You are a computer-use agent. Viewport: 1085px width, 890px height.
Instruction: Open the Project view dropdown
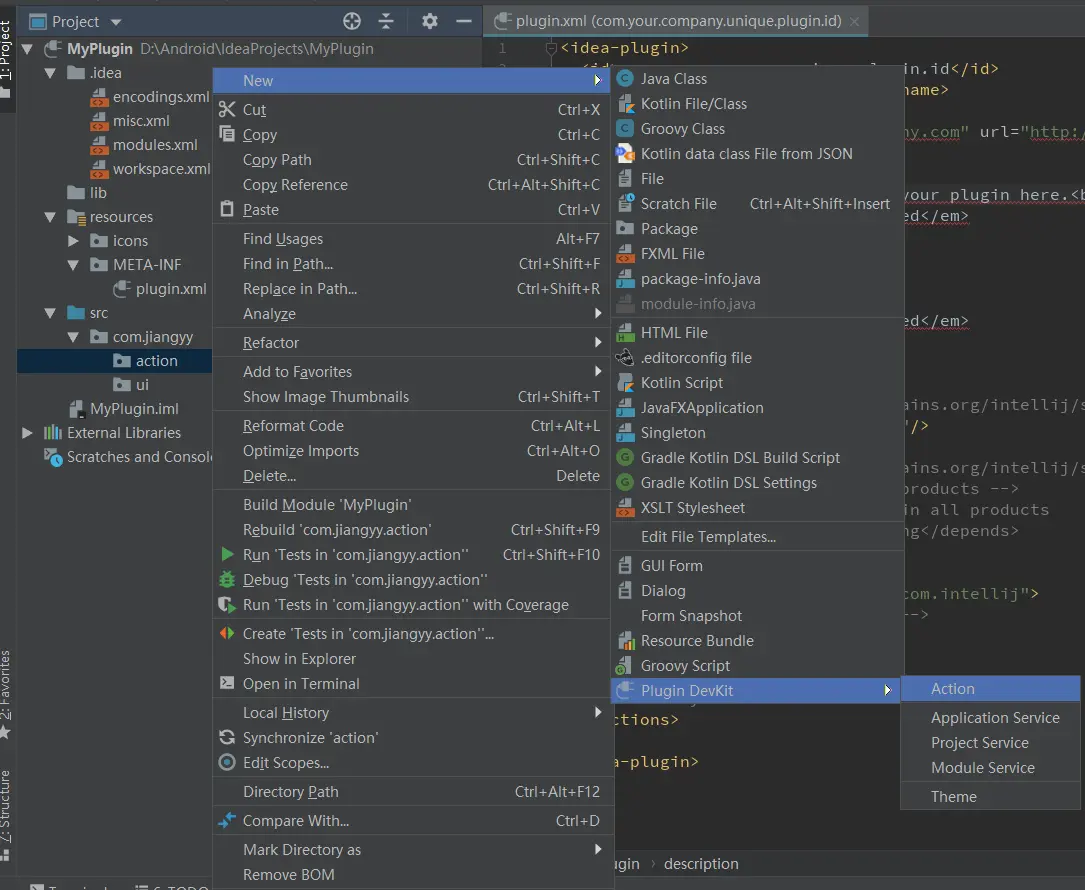tap(115, 22)
